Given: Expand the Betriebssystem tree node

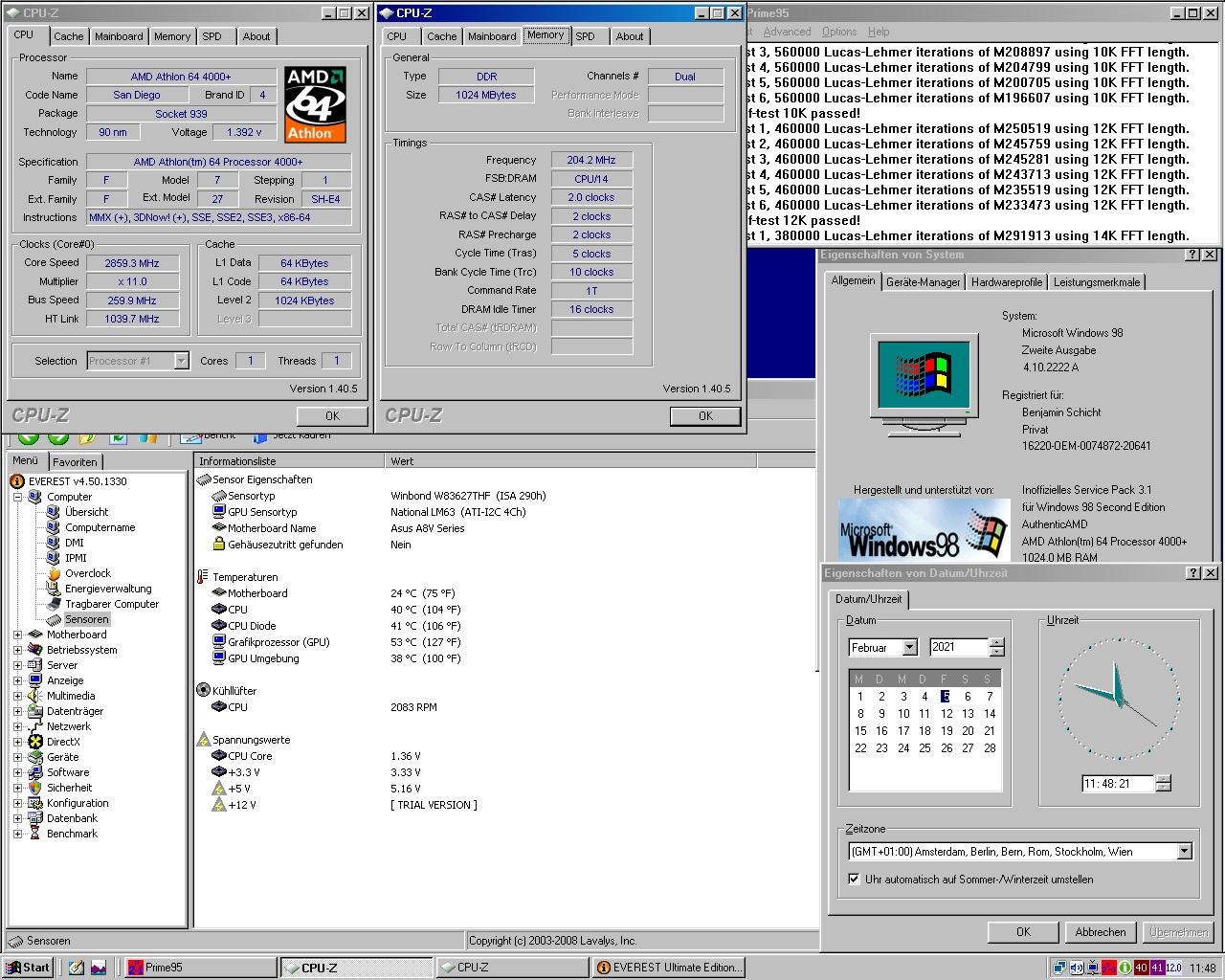Looking at the screenshot, I should (x=18, y=650).
